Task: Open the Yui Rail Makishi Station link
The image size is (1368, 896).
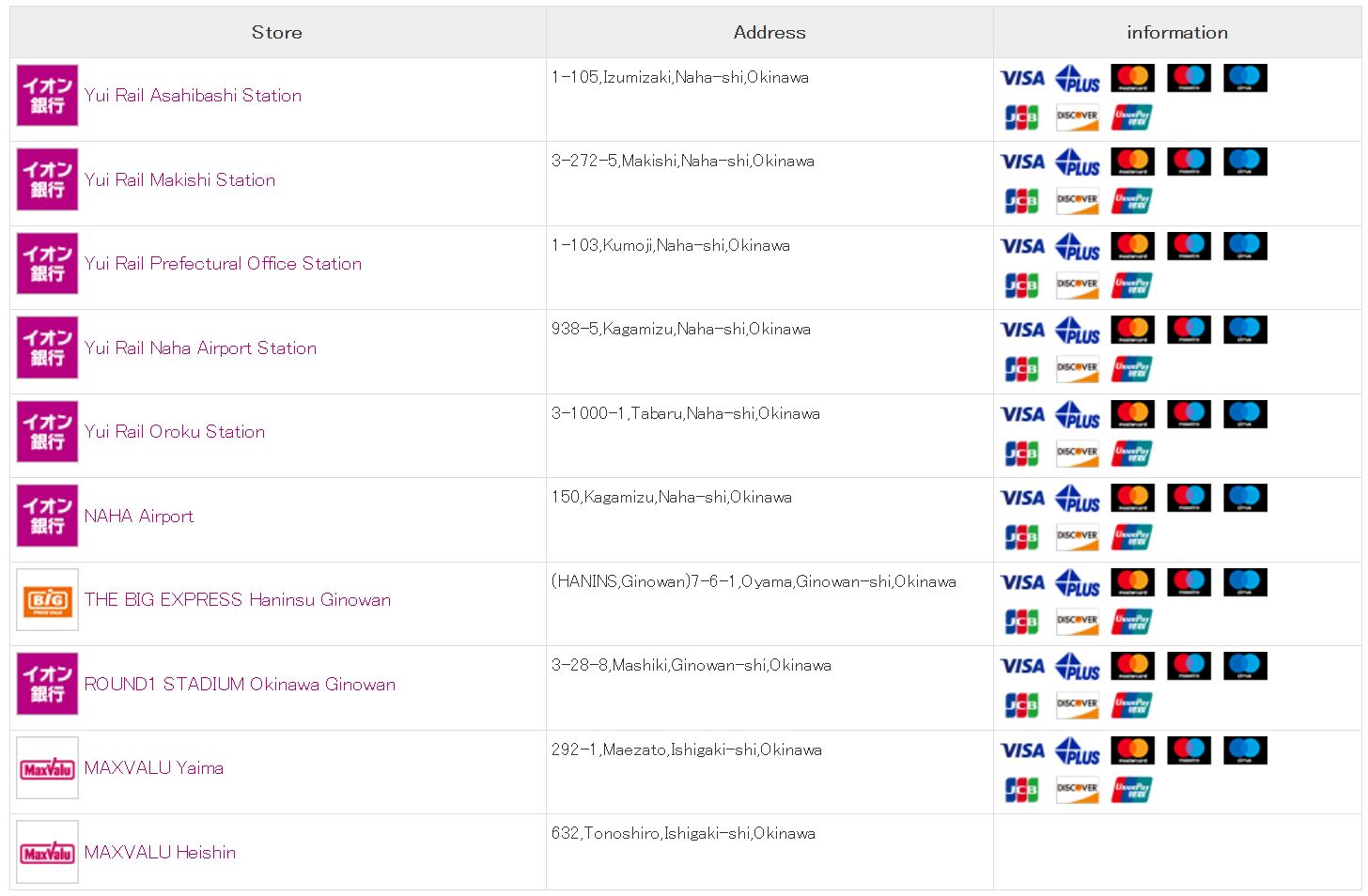Action: pos(179,179)
